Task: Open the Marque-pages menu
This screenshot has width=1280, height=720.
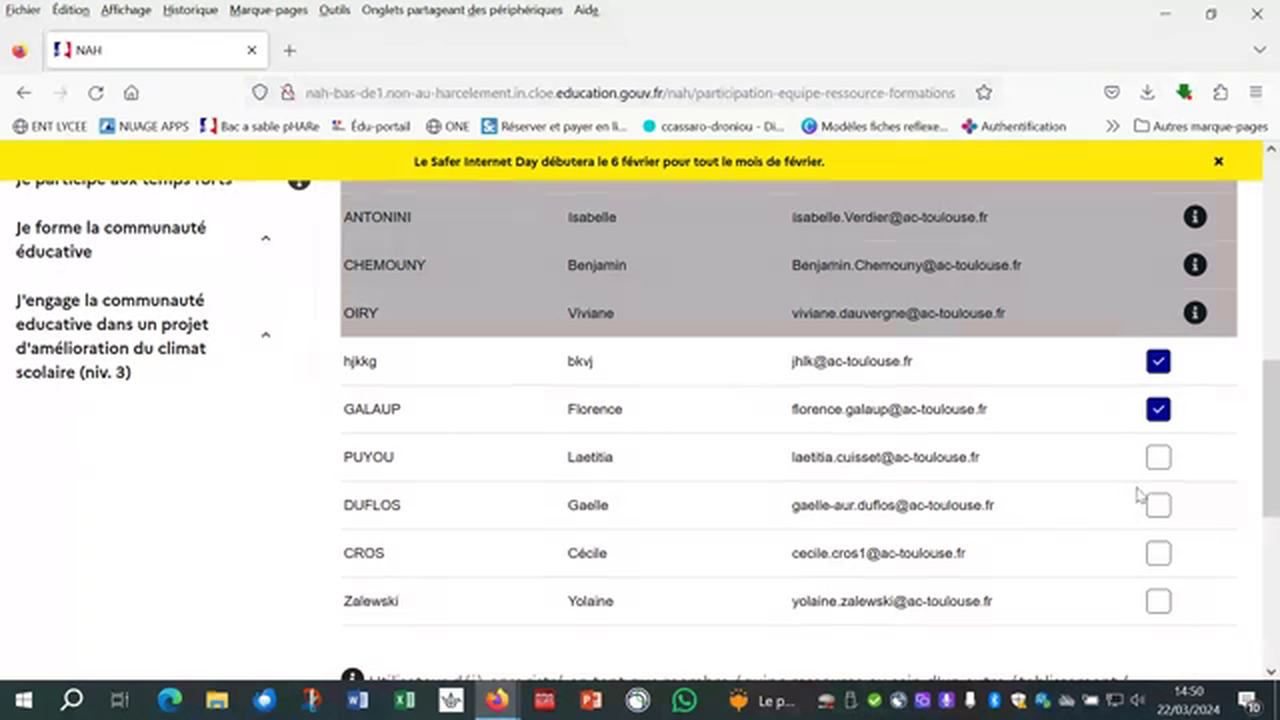Action: pyautogui.click(x=268, y=9)
